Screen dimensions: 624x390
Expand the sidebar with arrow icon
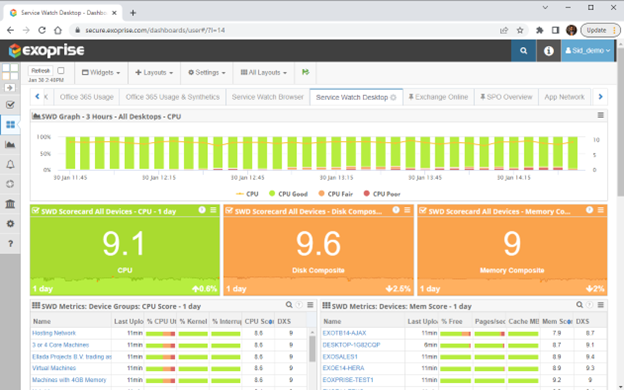10,88
